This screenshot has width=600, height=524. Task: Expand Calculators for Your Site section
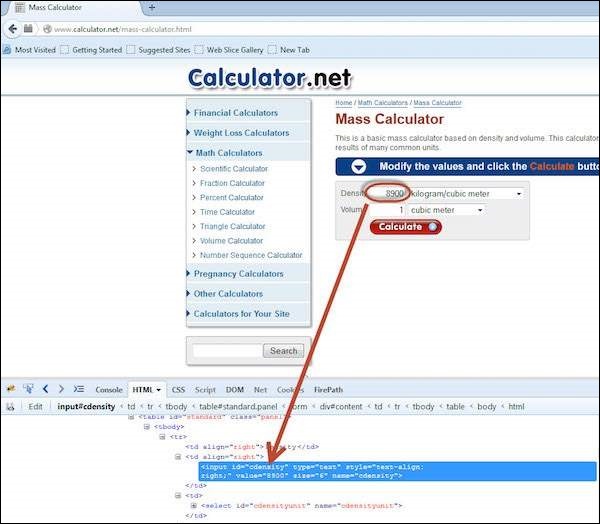(241, 313)
